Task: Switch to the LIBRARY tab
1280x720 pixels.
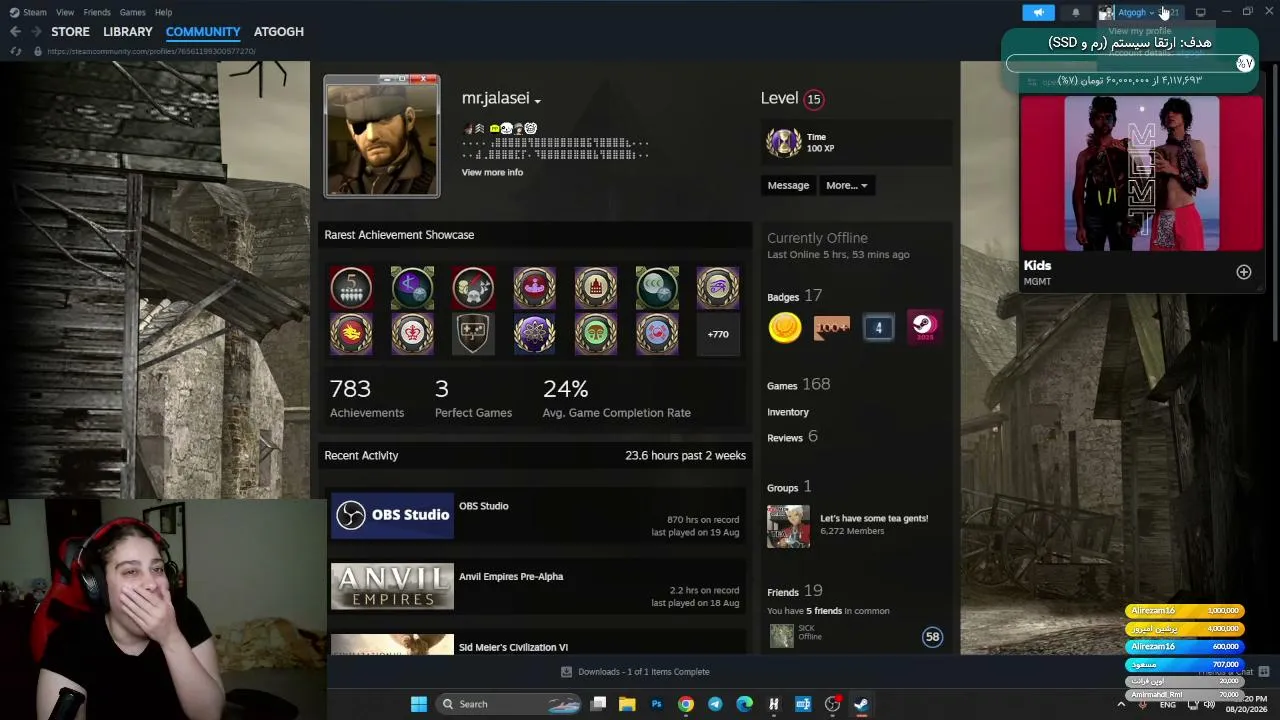Action: 128,32
